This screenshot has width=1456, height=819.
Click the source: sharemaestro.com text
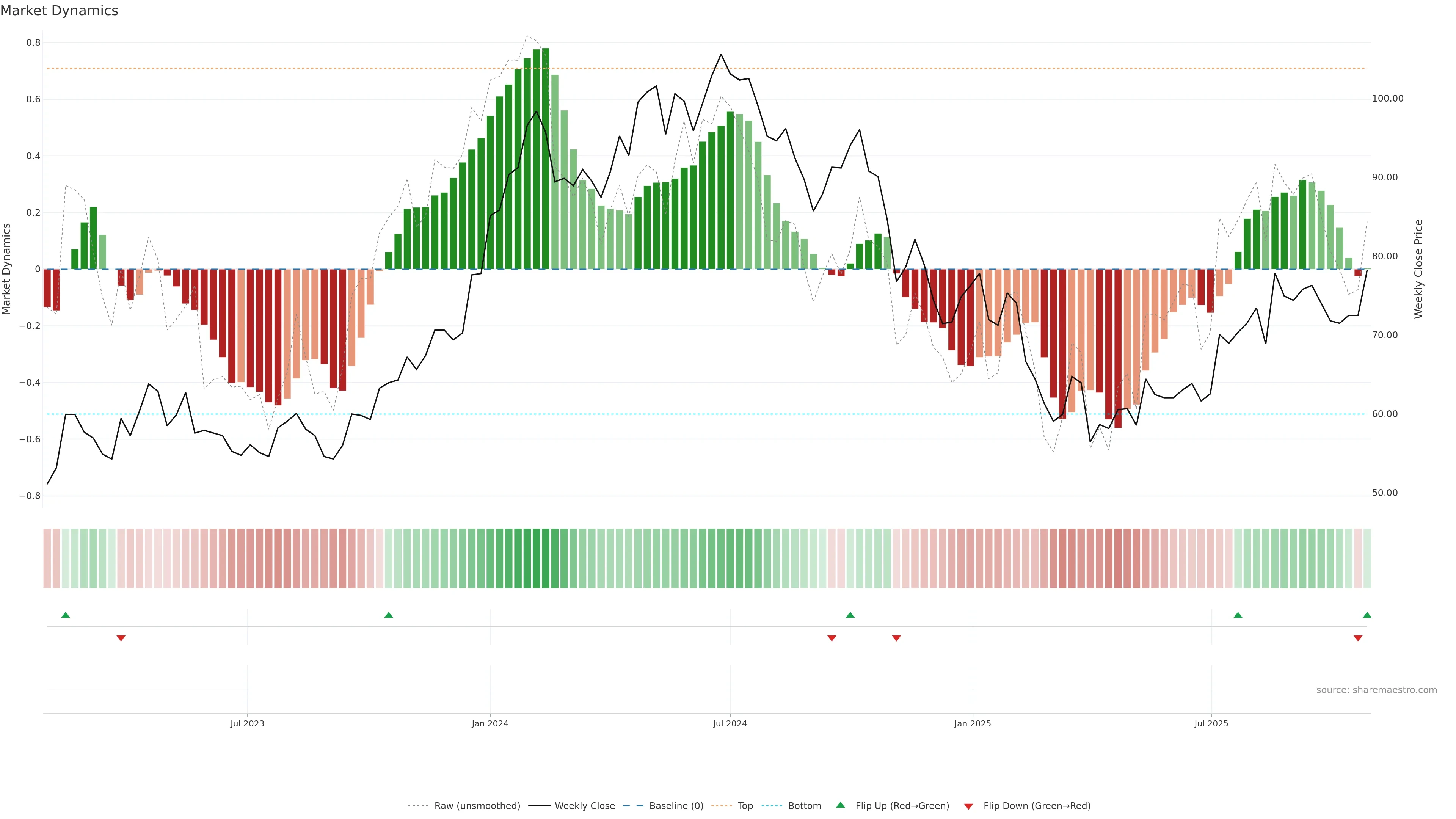click(1376, 690)
